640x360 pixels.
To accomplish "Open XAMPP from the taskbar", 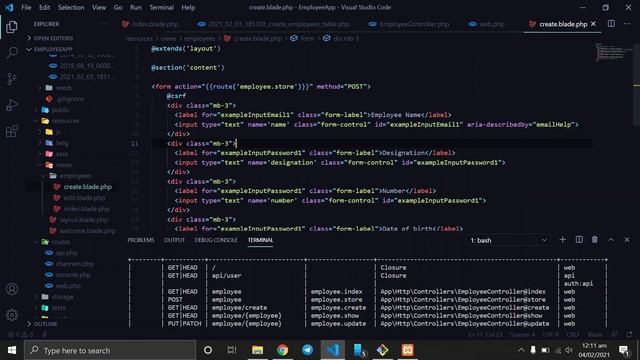I will pyautogui.click(x=407, y=350).
